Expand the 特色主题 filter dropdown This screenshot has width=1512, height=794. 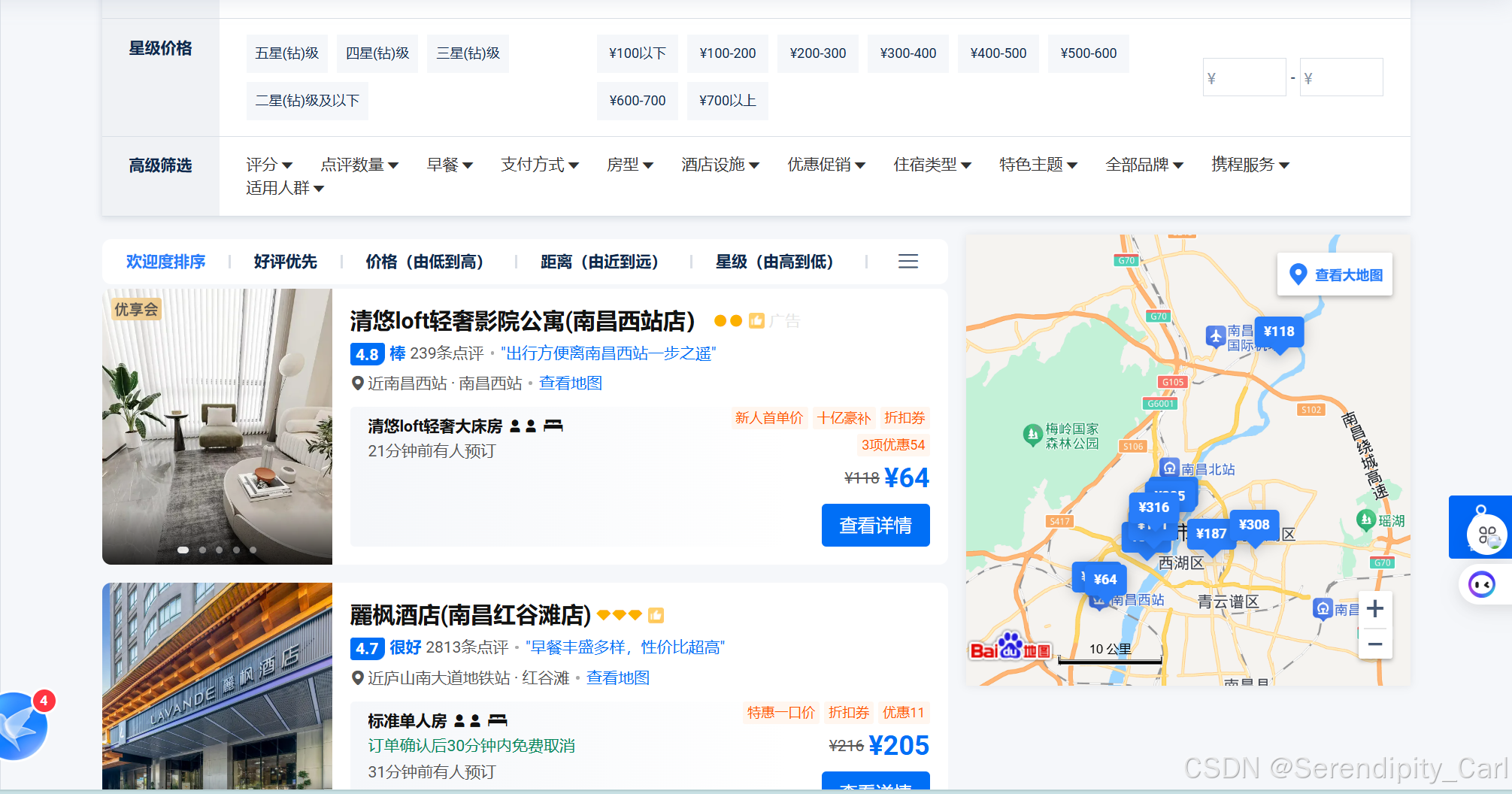point(1038,165)
